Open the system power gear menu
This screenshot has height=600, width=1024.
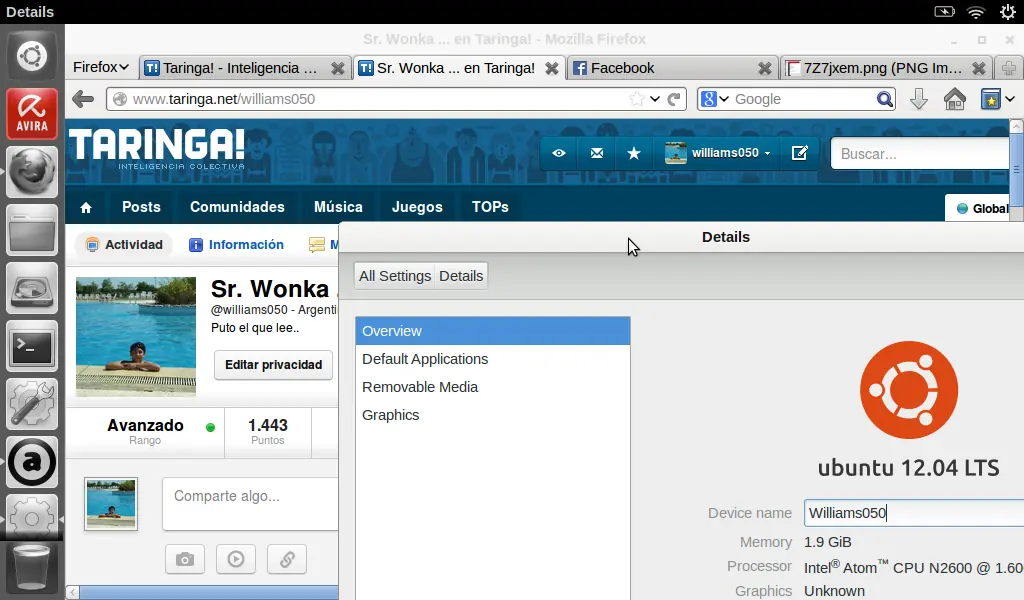(x=1008, y=12)
